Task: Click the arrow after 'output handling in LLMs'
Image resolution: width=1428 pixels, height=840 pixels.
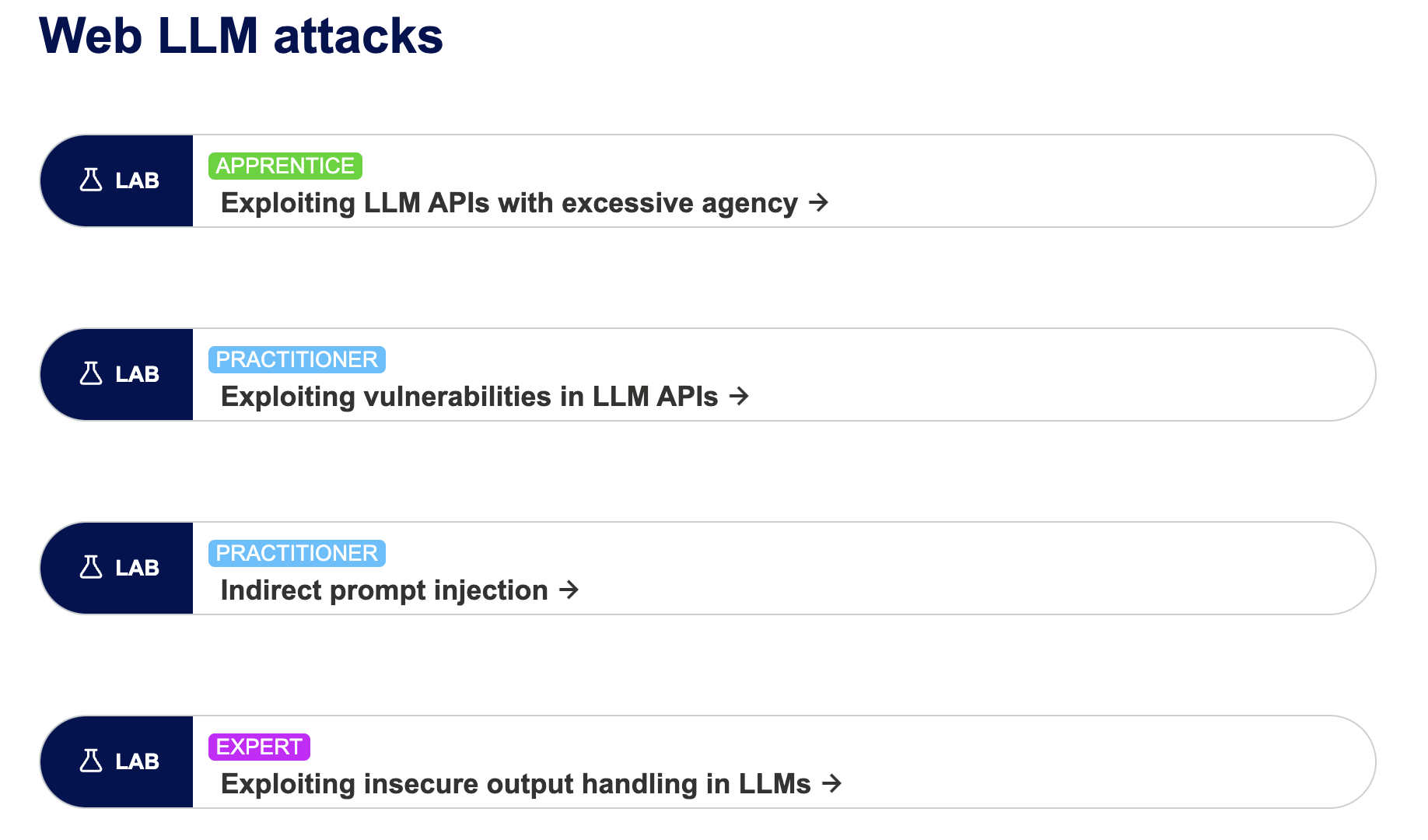Action: [x=832, y=784]
